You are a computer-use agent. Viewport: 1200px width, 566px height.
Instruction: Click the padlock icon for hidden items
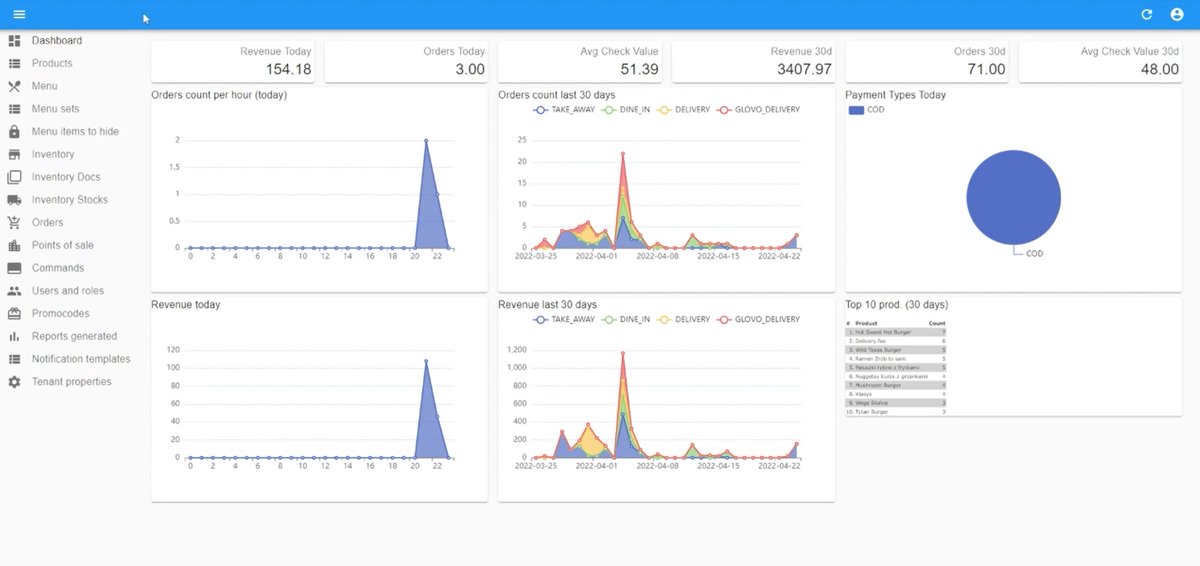pos(14,132)
